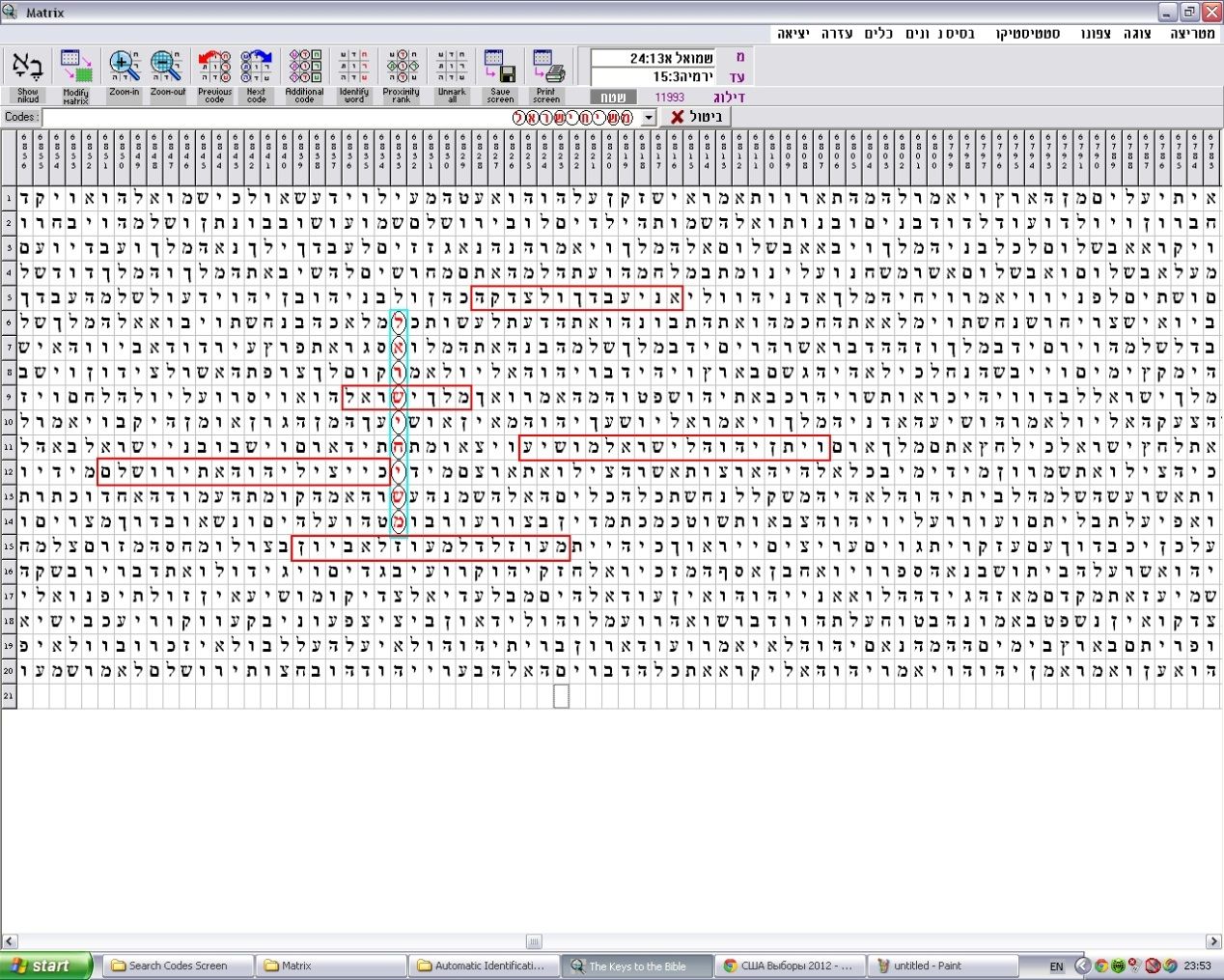Screen dimensions: 1224x980
Task: Zoom in on the matrix
Action: pos(124,68)
